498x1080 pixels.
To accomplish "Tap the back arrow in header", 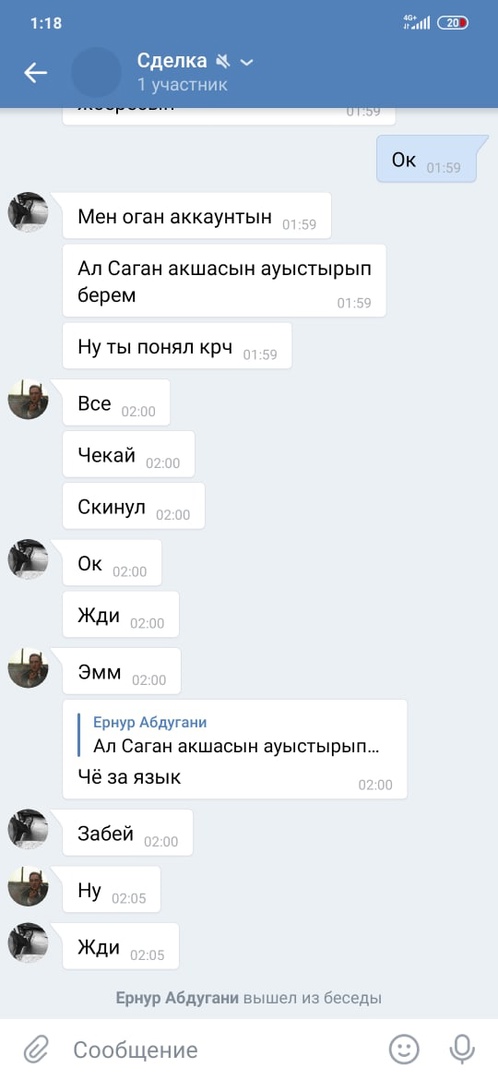I will [x=35, y=72].
